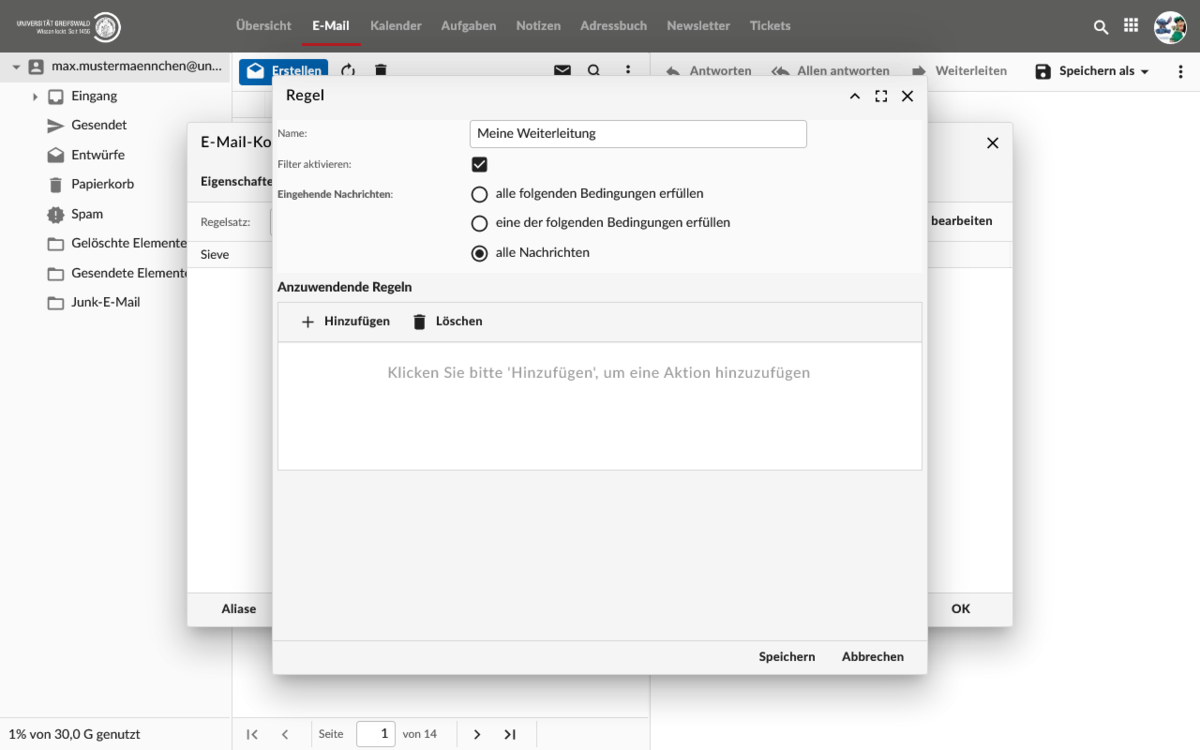Screen dimensions: 1200x750
Task: Select 'alle folgenden Bedingungen erfüllen' option
Action: click(x=480, y=194)
